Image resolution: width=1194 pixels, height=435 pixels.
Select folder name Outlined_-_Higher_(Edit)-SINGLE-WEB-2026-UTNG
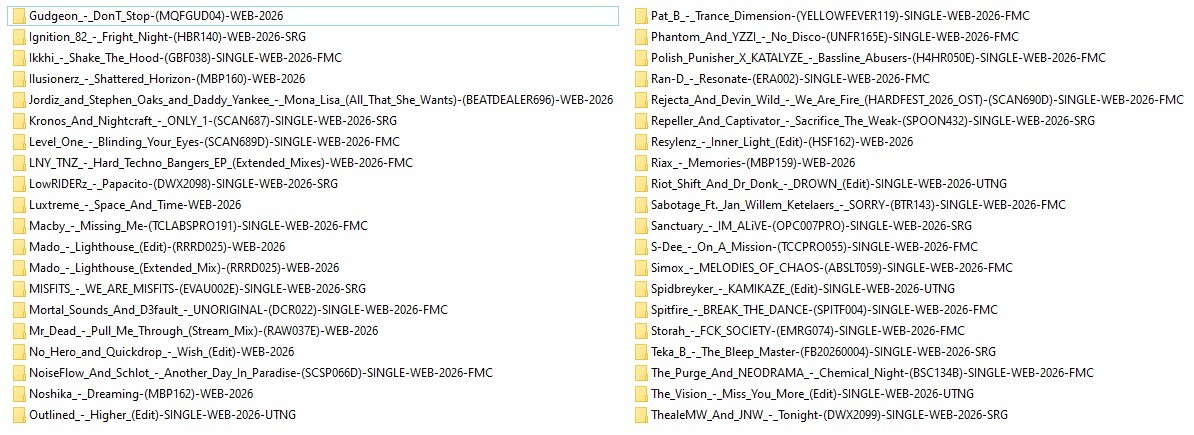(162, 415)
